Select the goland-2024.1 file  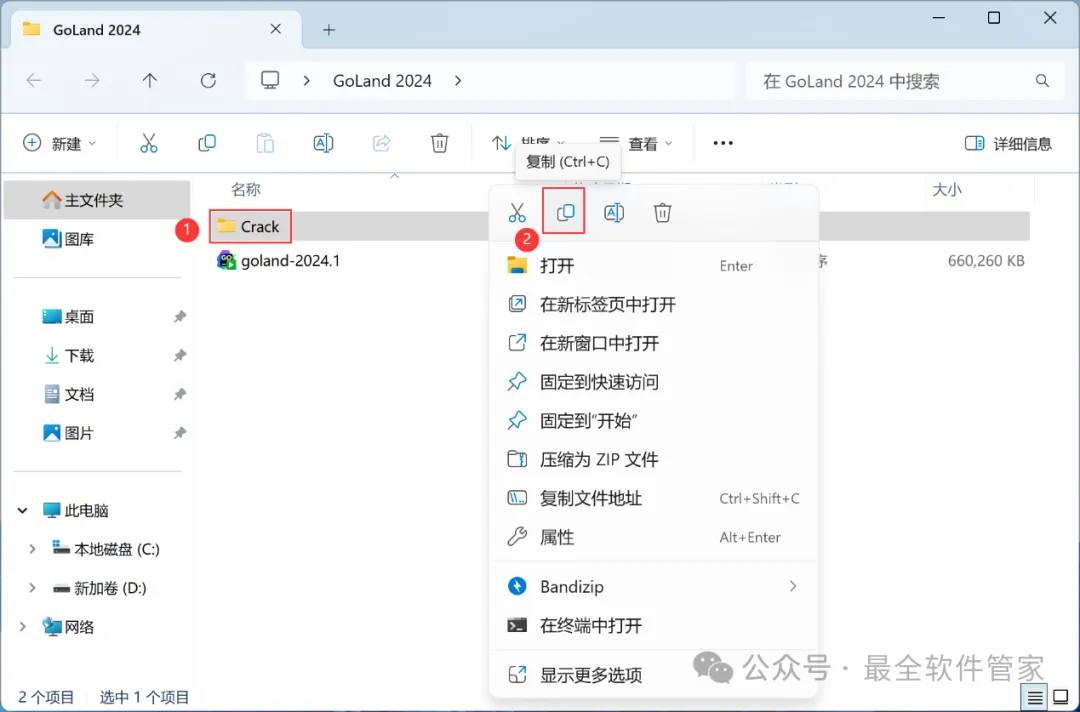coord(278,261)
